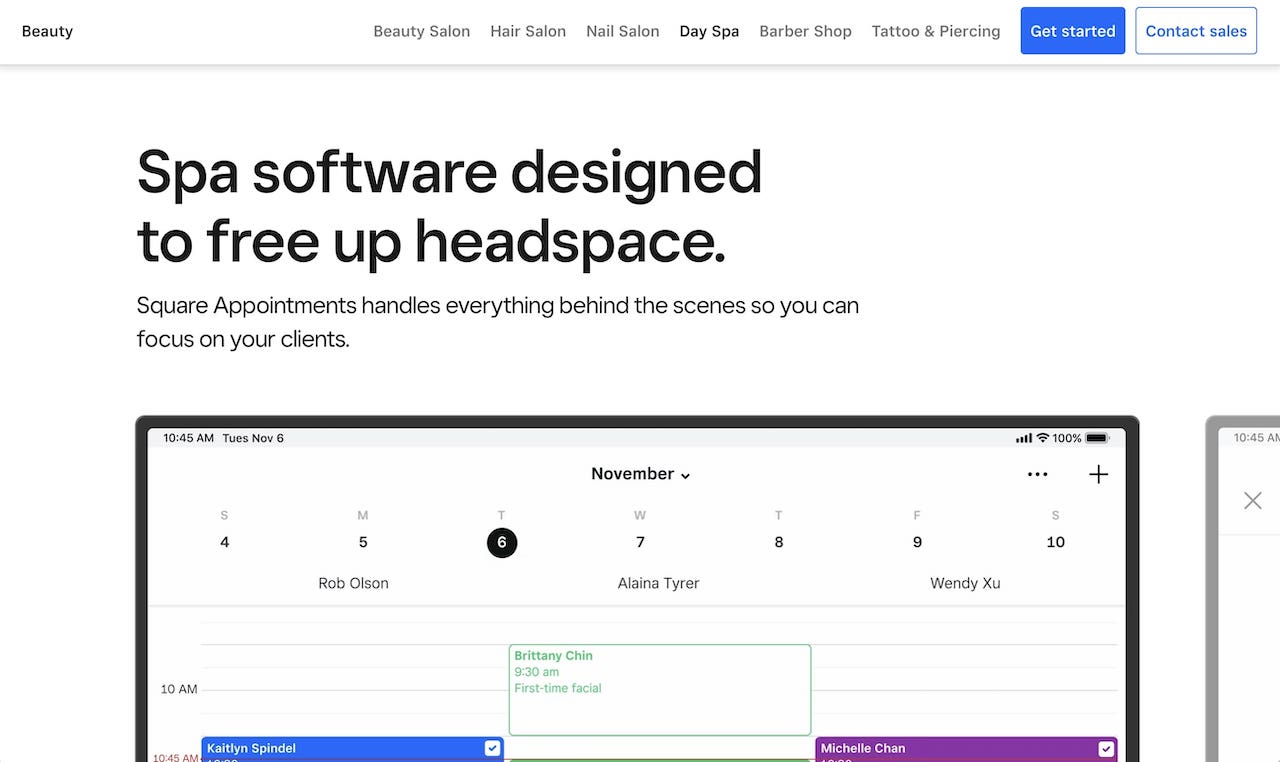1280x762 pixels.
Task: Click the 100% battery percentage text
Action: click(x=1067, y=438)
